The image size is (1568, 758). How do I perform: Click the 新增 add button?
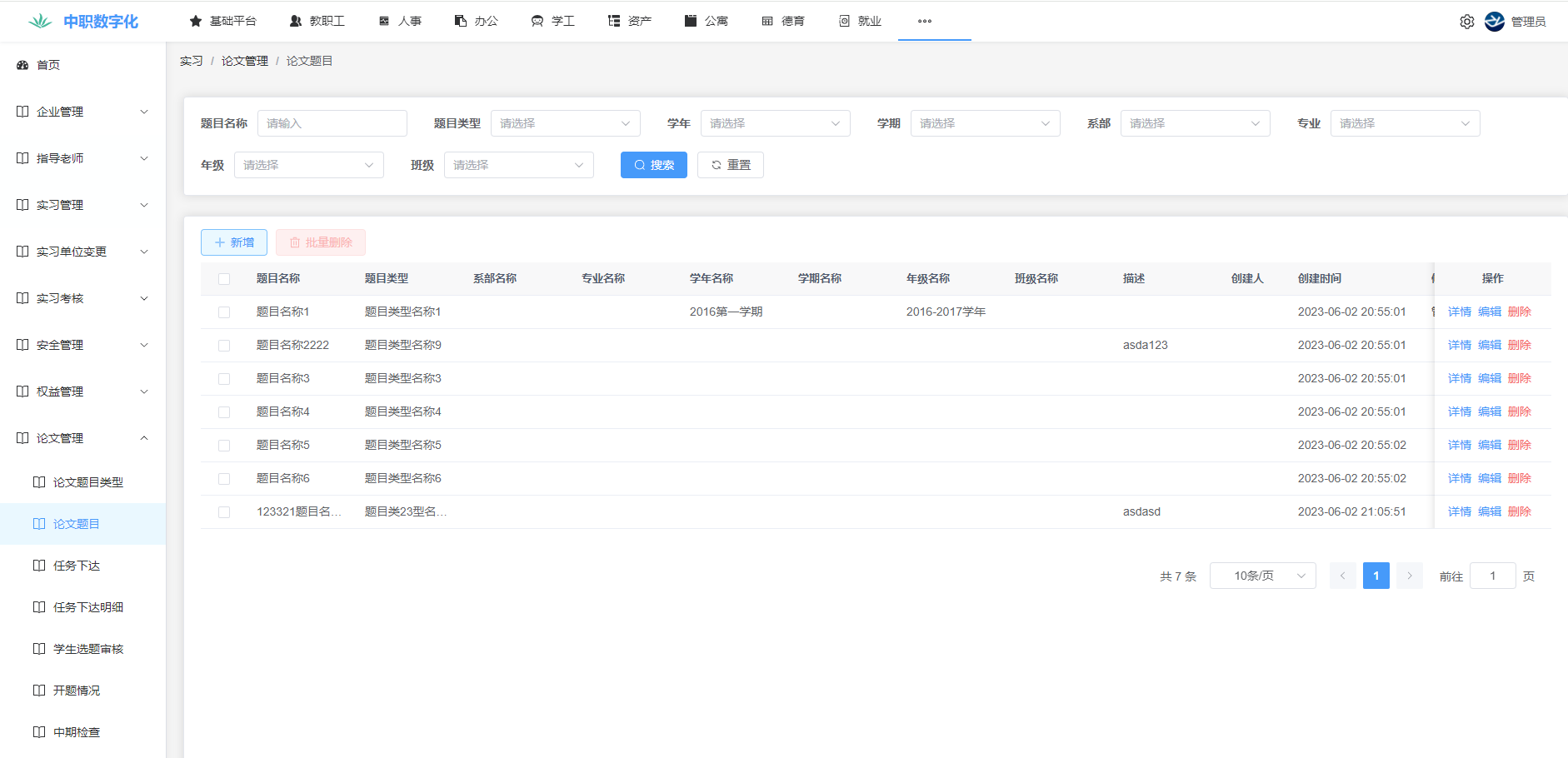(x=234, y=242)
